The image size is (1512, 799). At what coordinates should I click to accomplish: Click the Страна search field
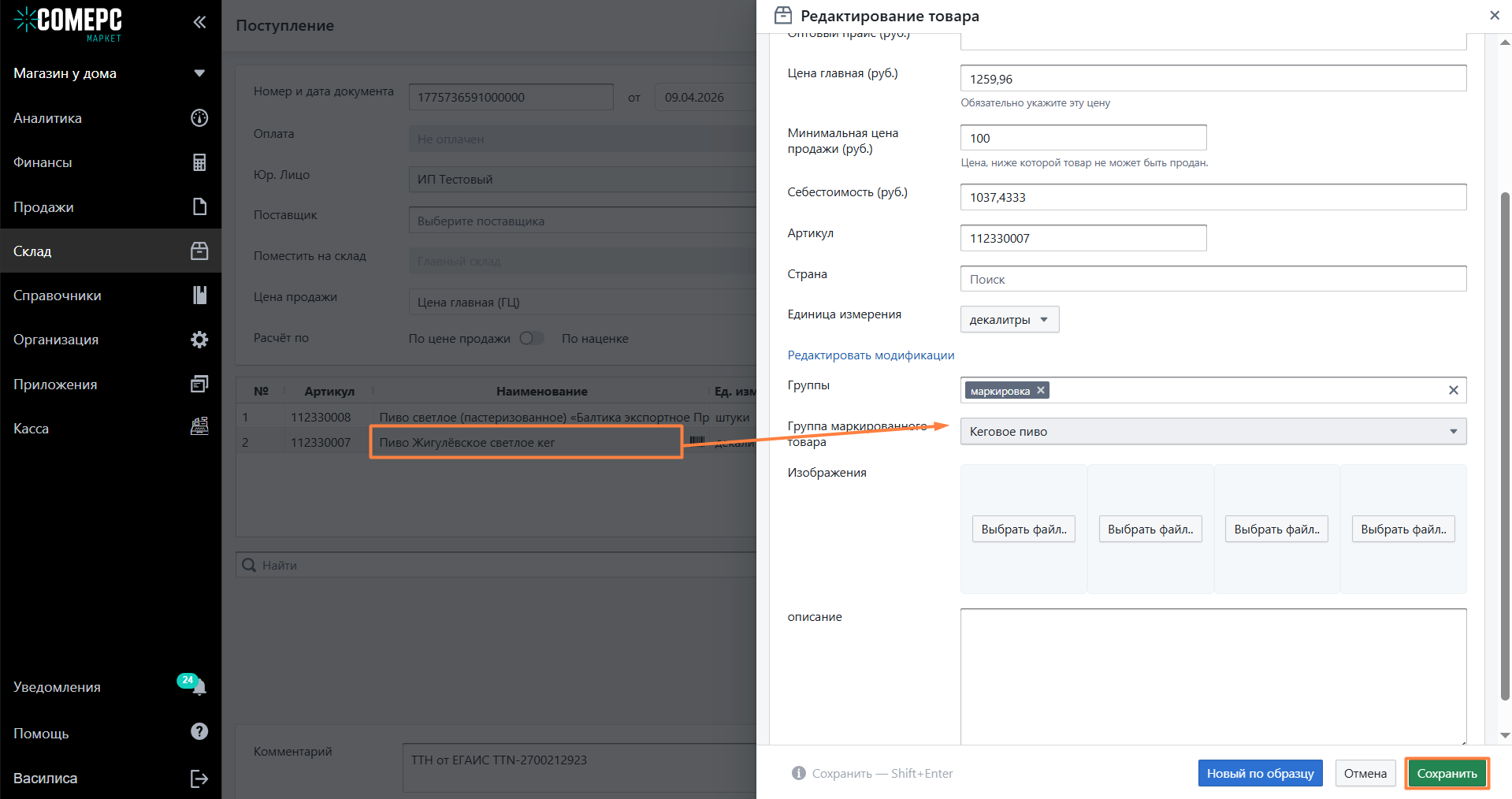[1213, 279]
